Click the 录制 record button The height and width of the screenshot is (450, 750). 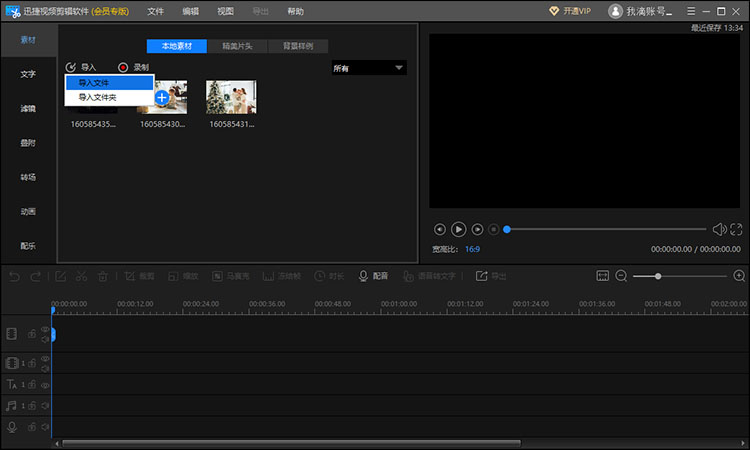click(x=134, y=67)
